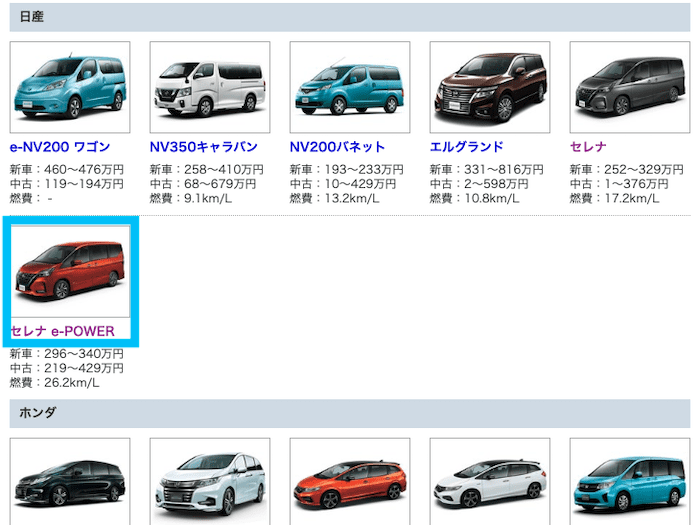Click the text 燃費：13.2km/L

click(334, 198)
